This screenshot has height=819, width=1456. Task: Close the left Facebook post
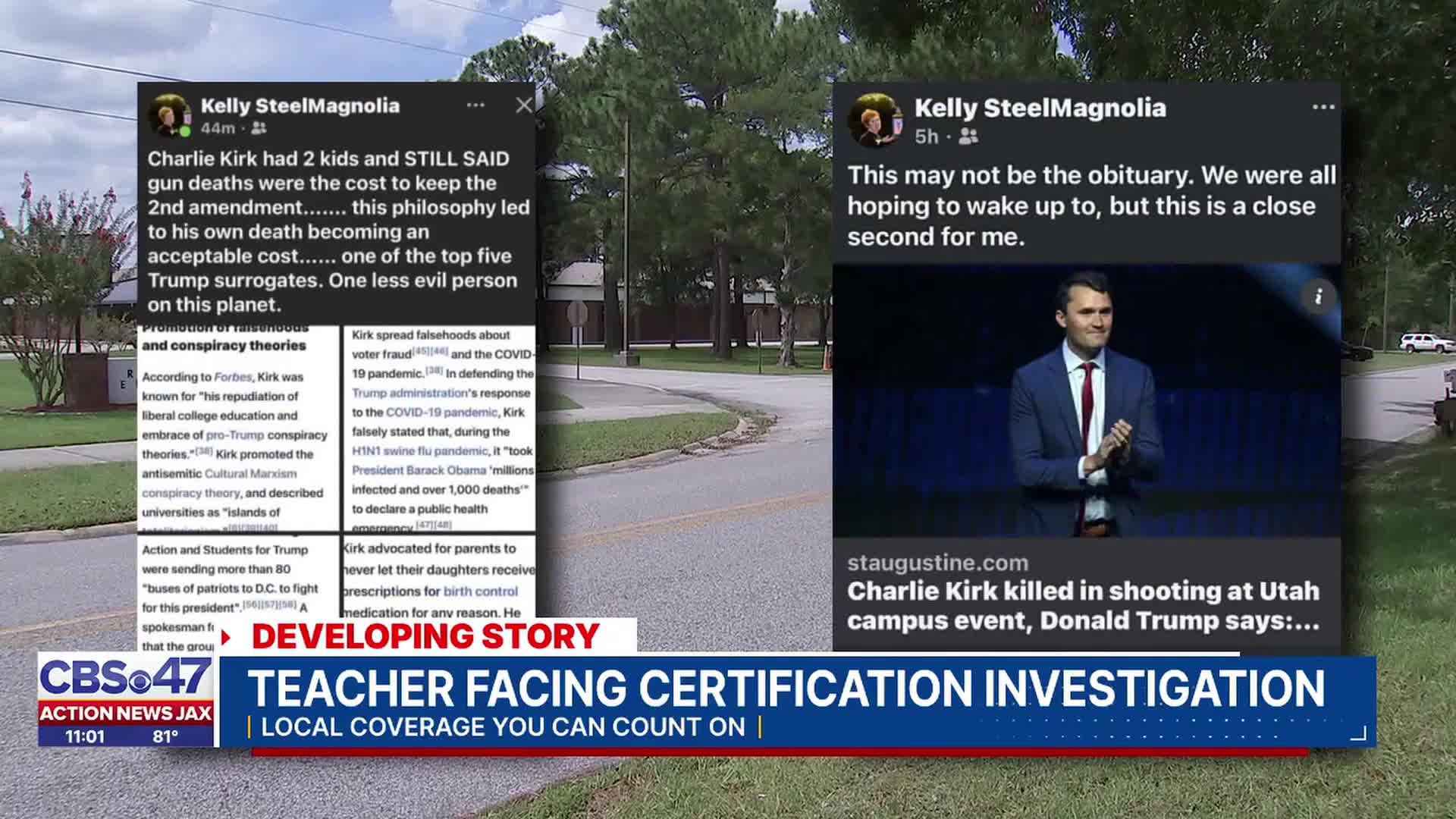(x=524, y=105)
